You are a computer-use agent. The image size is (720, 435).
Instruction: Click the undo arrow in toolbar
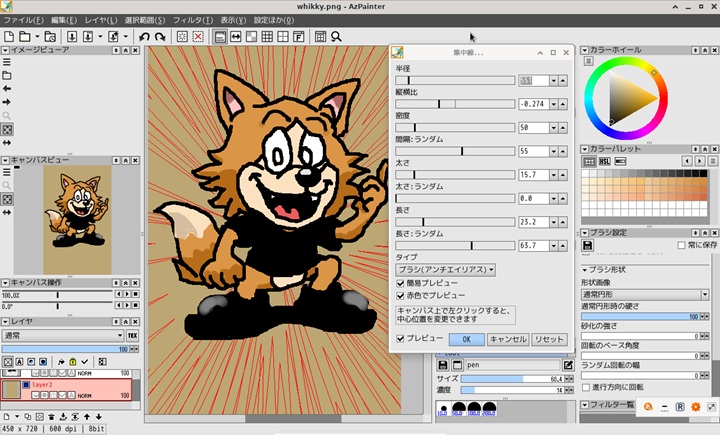144,36
